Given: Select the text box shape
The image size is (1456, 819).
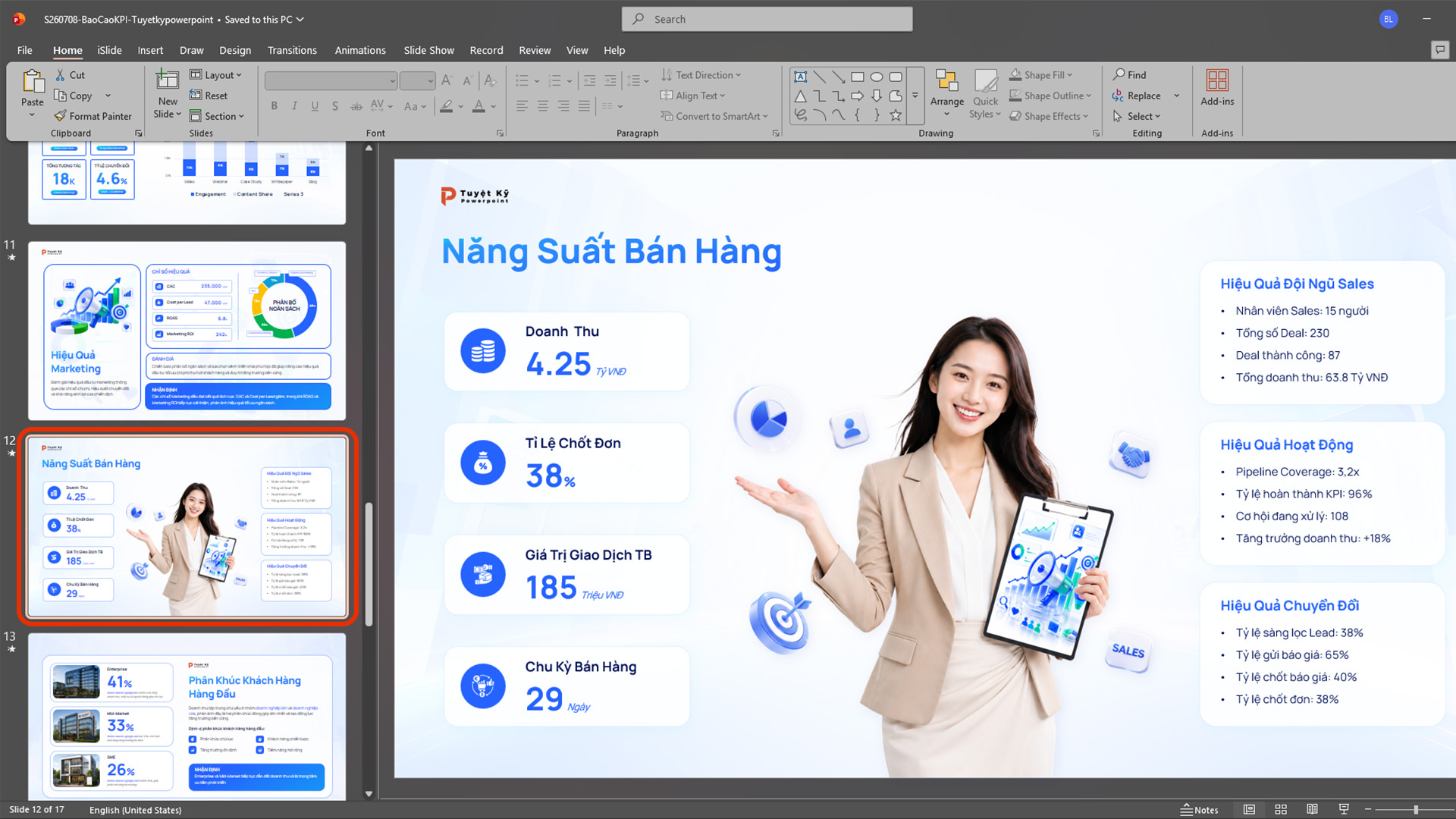Looking at the screenshot, I should [x=800, y=77].
